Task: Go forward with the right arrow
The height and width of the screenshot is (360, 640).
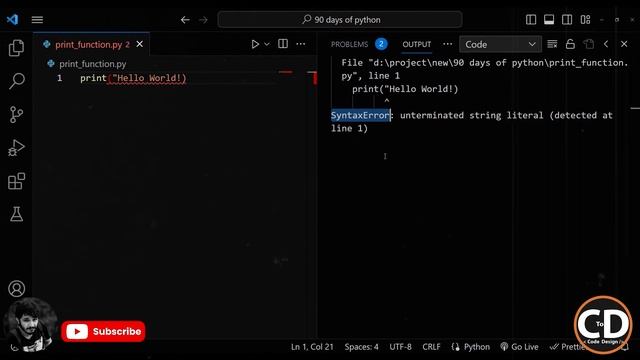Action: 203,20
